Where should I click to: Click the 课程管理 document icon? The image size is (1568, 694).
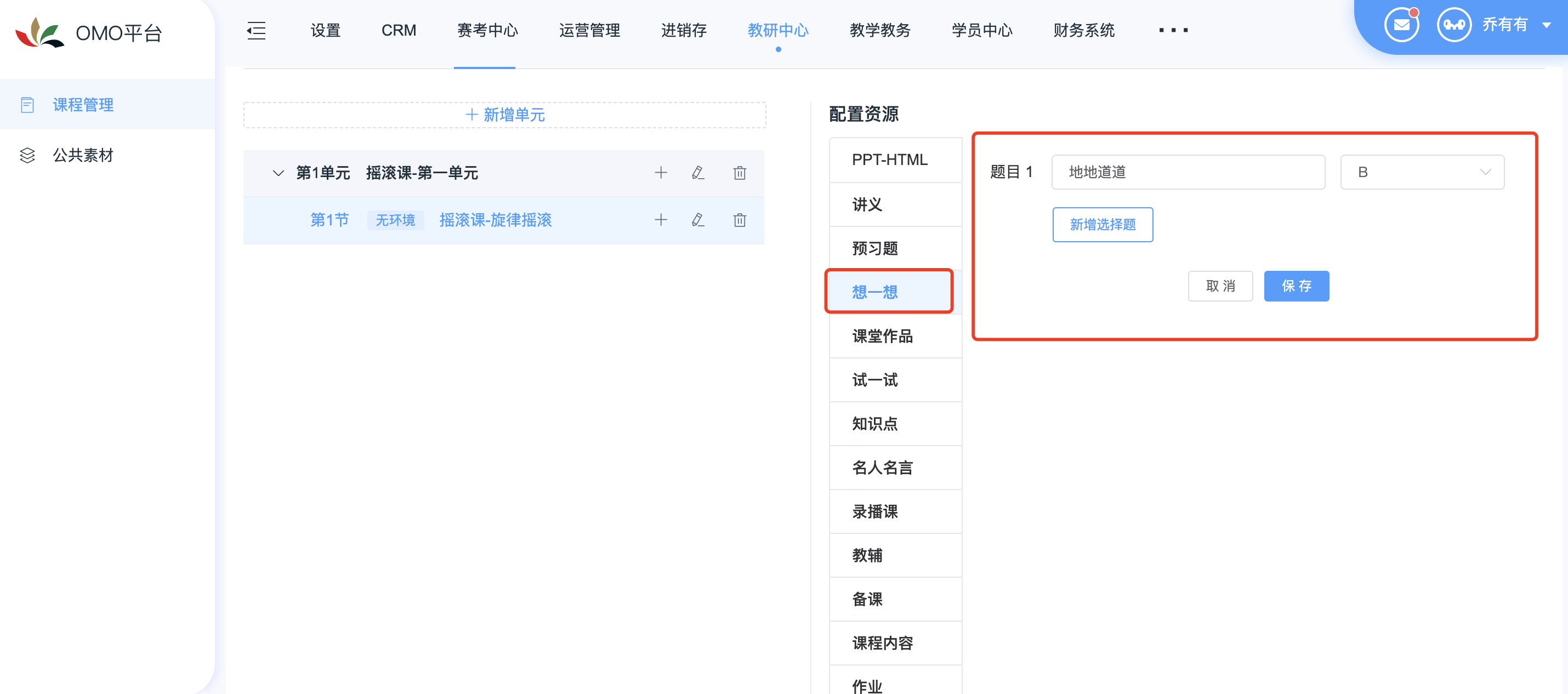27,105
